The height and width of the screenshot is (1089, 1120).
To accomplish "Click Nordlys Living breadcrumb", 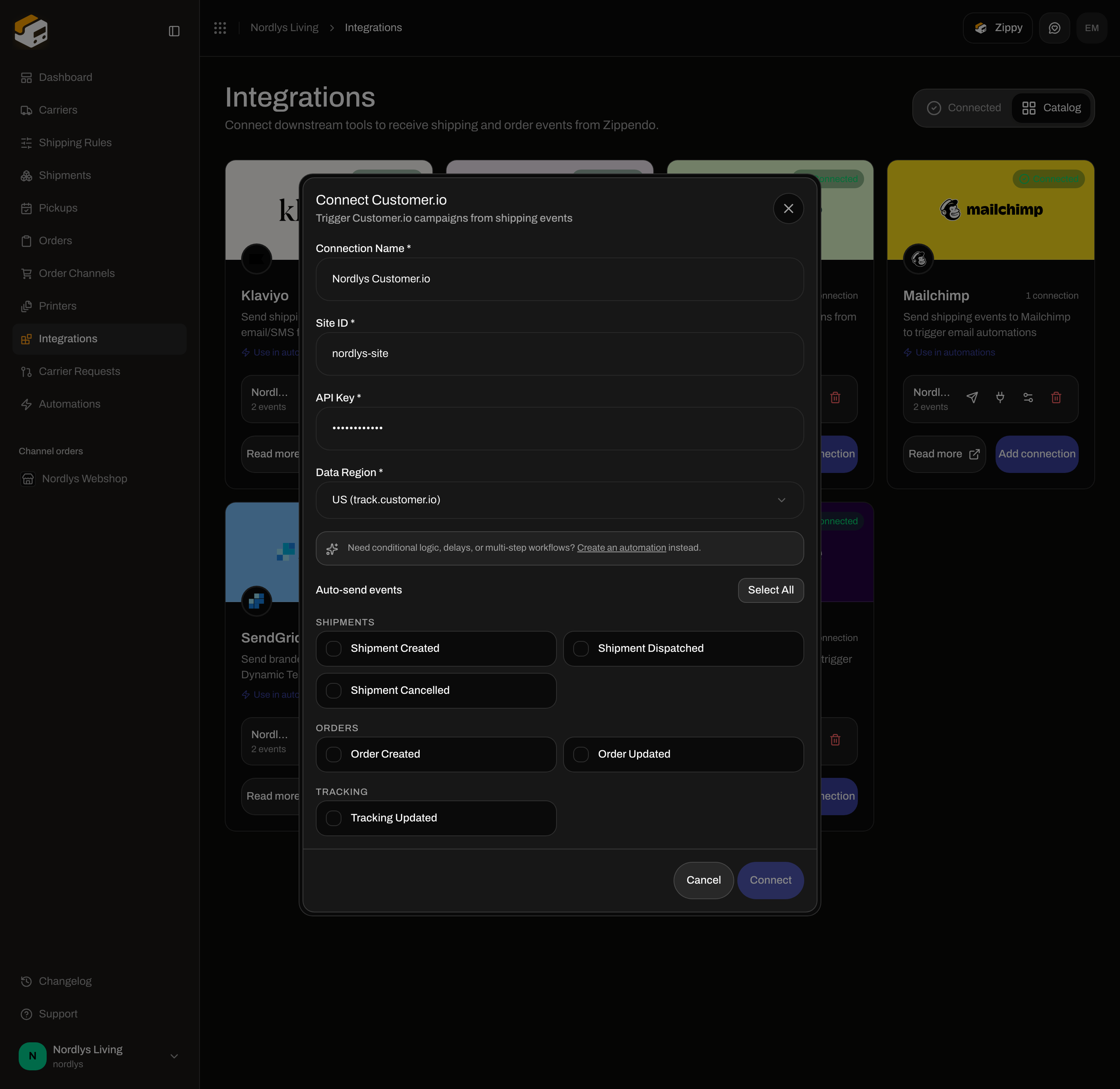I will point(284,28).
